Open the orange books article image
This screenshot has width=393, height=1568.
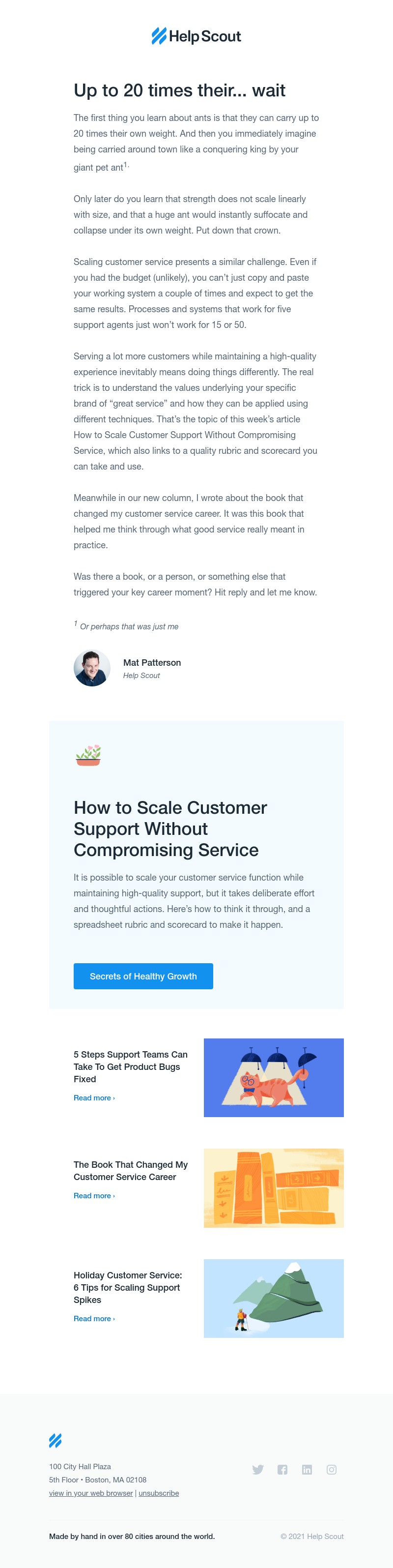273,1187
